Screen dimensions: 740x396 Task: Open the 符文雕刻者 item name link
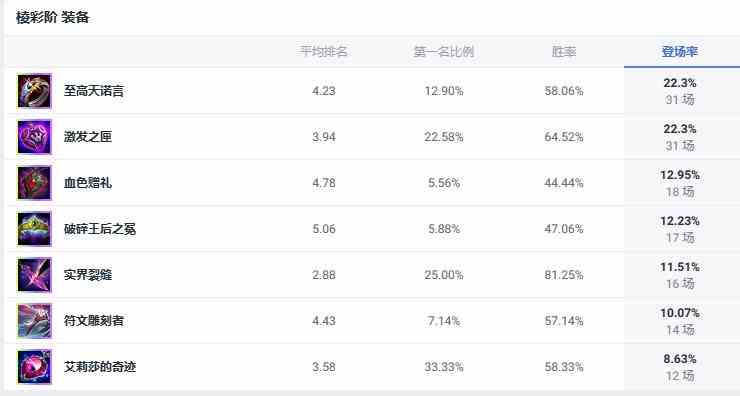(94, 321)
